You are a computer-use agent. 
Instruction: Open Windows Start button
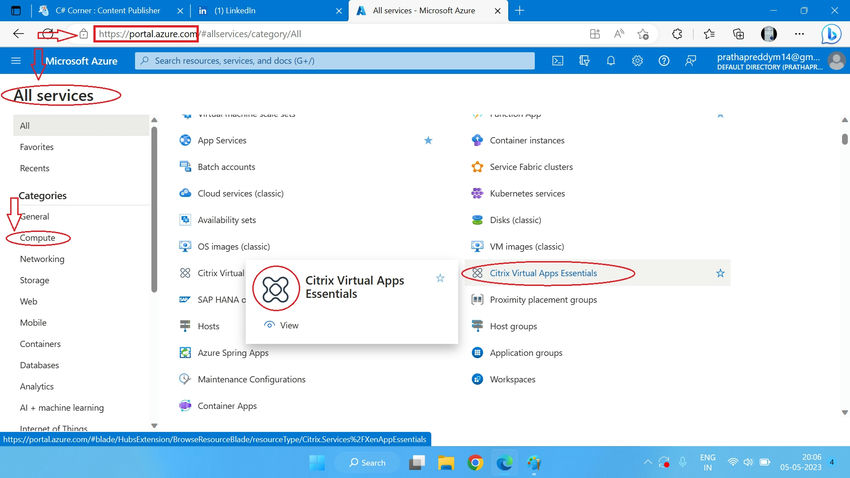[317, 463]
